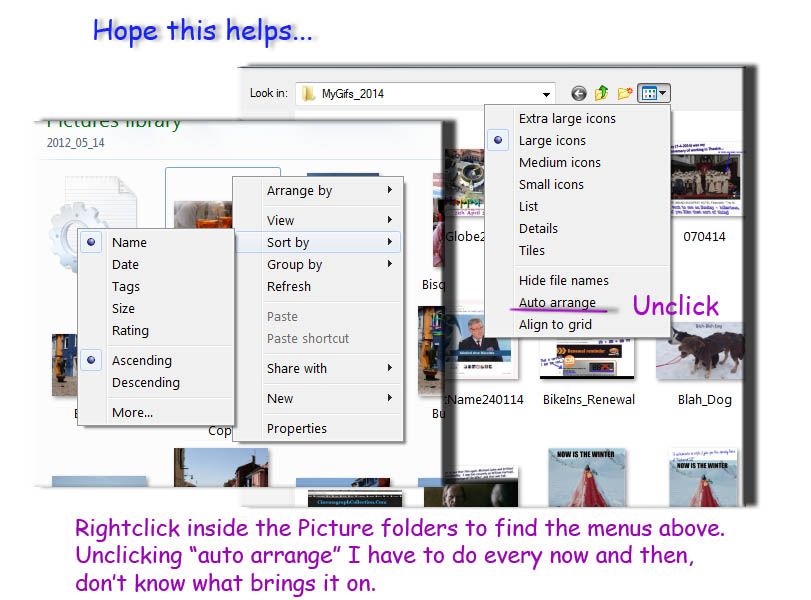Expand the Group by submenu
Screen dimensions: 811x600
(318, 264)
